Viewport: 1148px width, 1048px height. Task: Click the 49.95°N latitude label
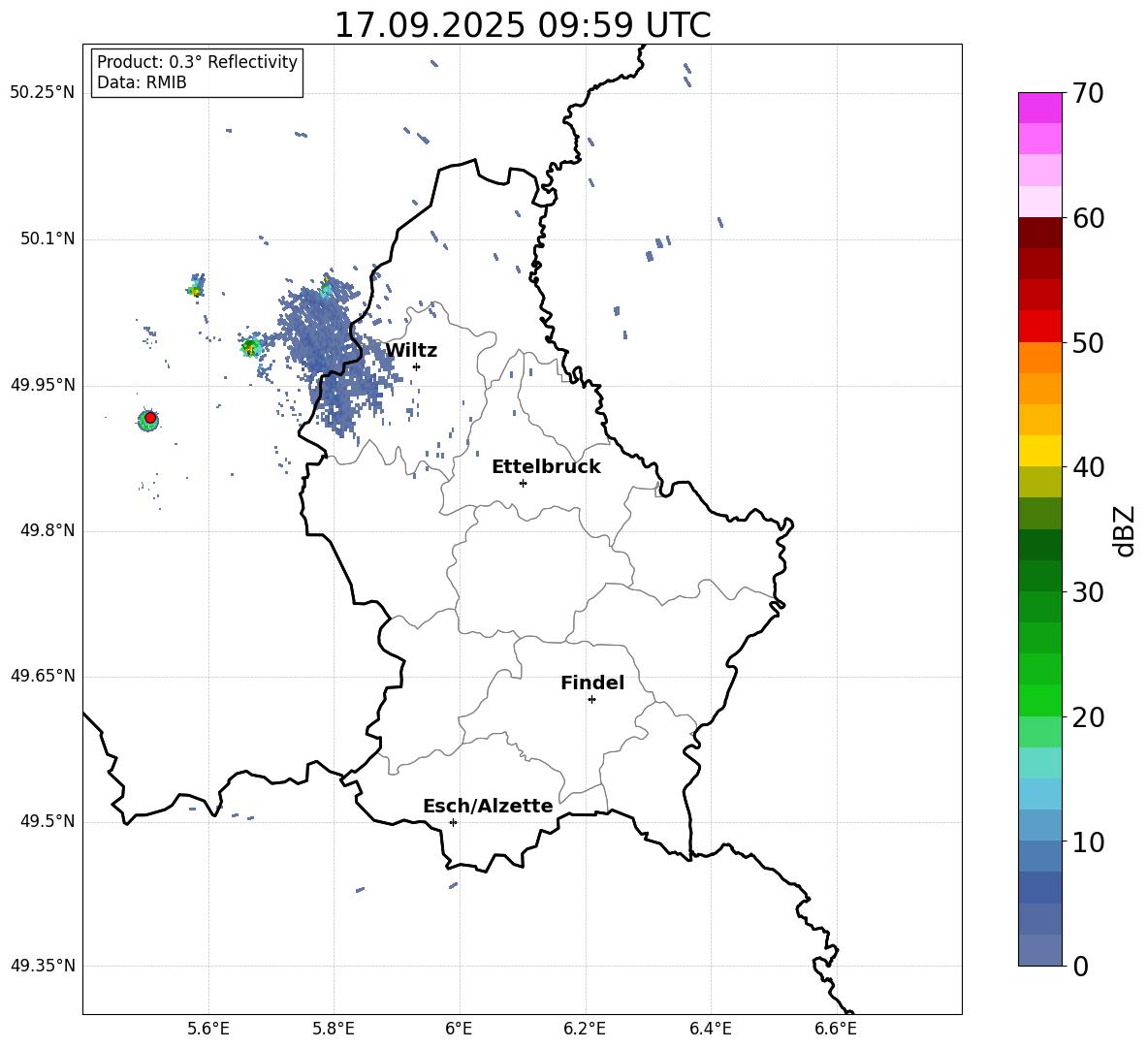point(42,385)
